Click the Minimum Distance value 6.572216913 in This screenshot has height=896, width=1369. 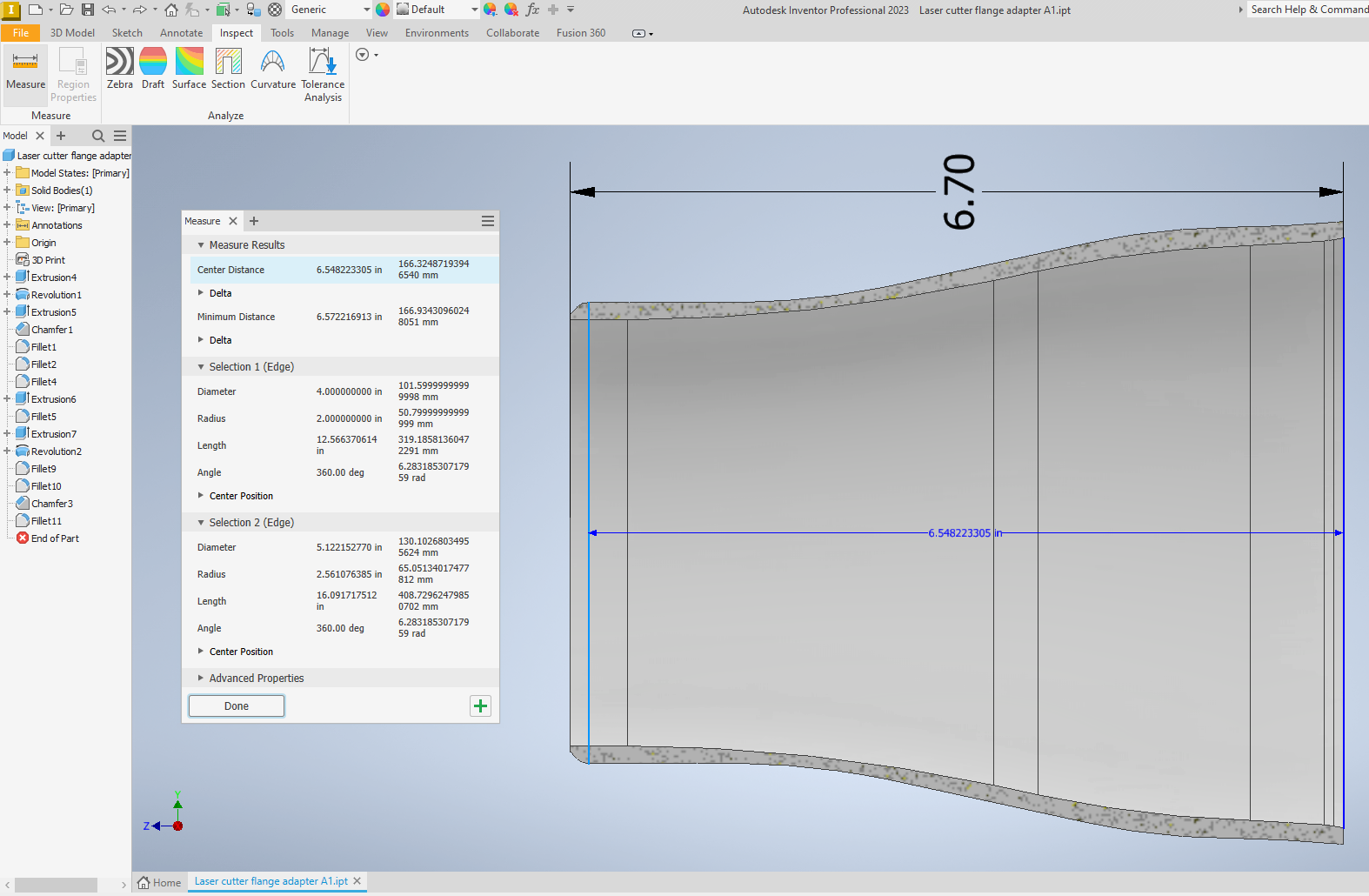tap(349, 317)
